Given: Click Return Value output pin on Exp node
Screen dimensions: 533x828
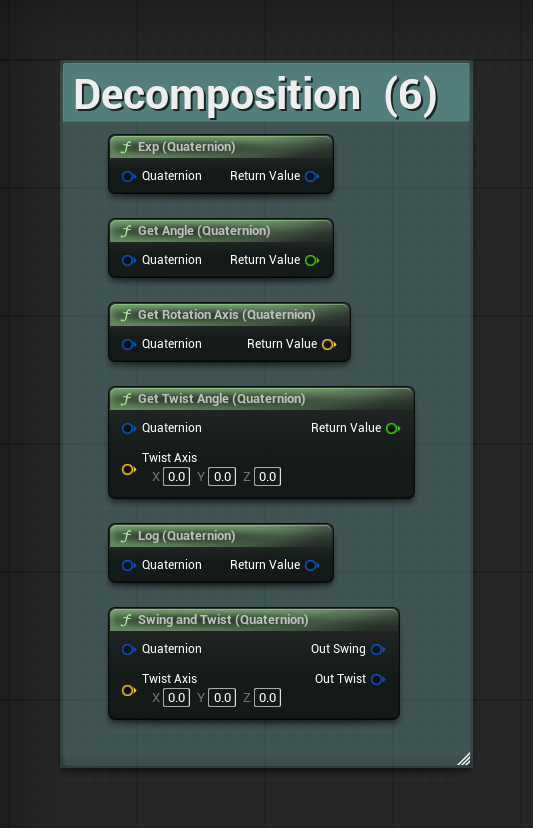Looking at the screenshot, I should (312, 176).
